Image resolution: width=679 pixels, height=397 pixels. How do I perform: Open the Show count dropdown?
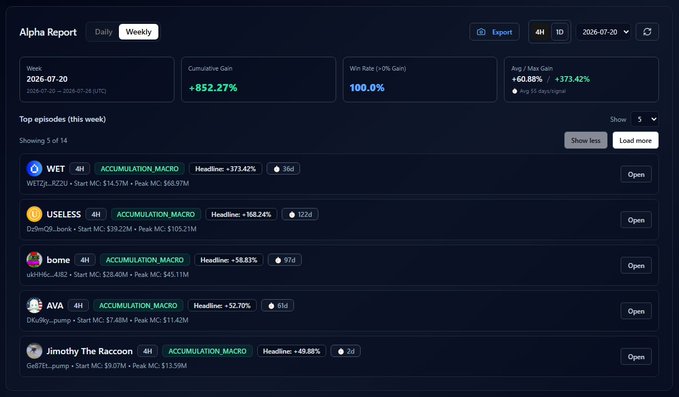click(645, 119)
